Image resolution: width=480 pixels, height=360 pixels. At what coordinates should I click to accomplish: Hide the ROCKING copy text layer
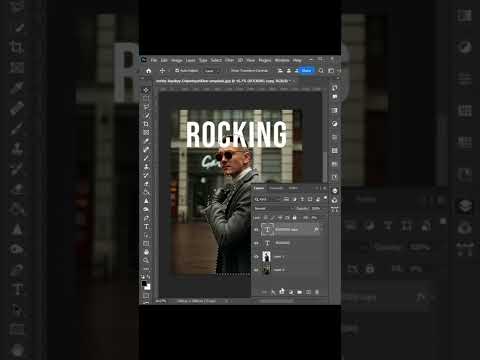(x=256, y=230)
